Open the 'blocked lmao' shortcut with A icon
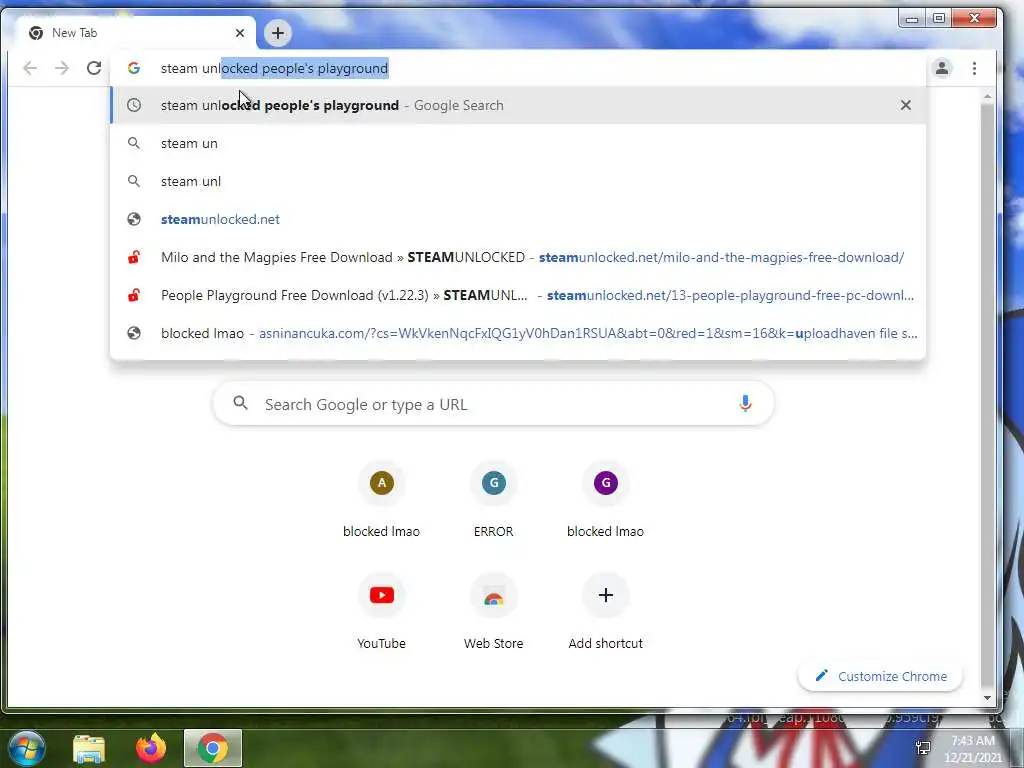This screenshot has height=768, width=1024. click(381, 500)
